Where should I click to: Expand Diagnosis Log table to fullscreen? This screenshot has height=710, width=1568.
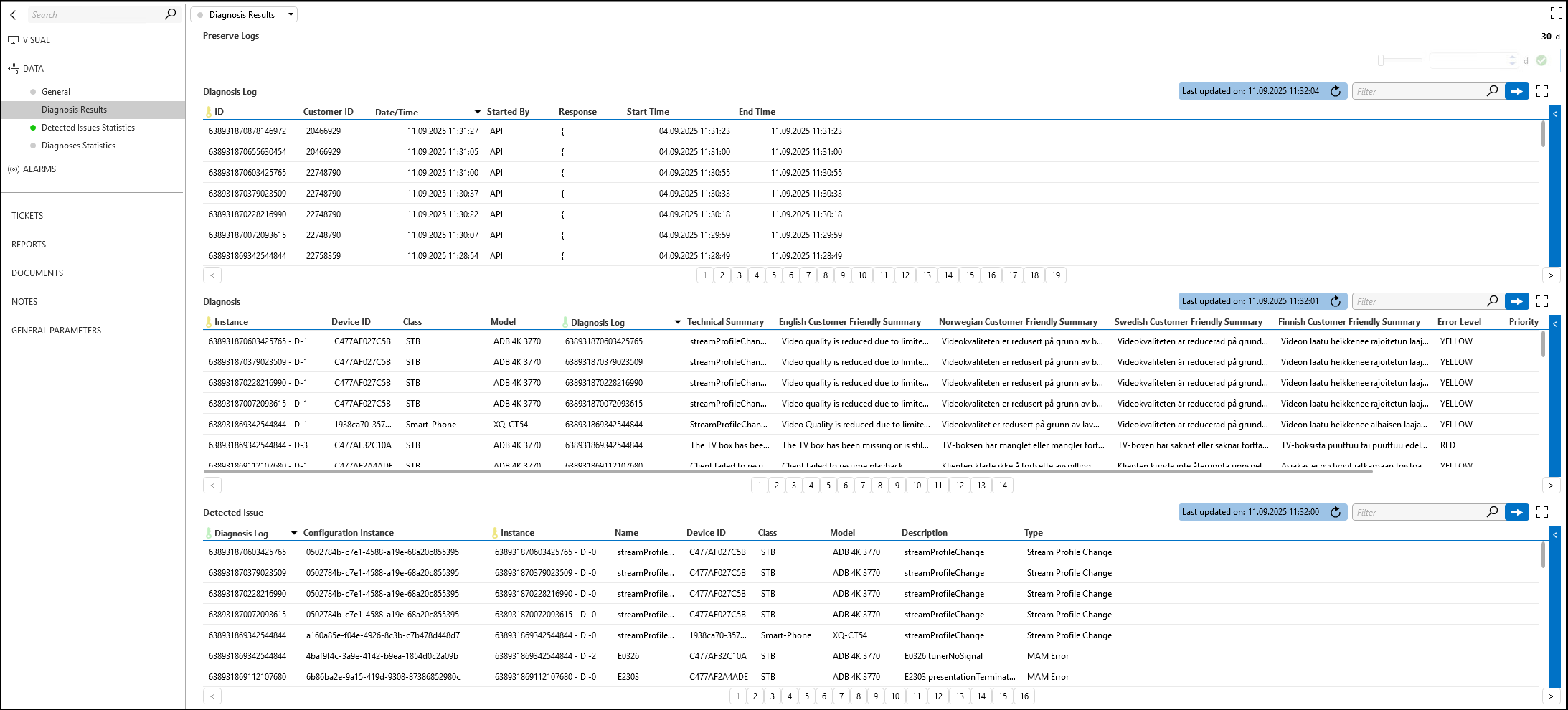coord(1542,91)
